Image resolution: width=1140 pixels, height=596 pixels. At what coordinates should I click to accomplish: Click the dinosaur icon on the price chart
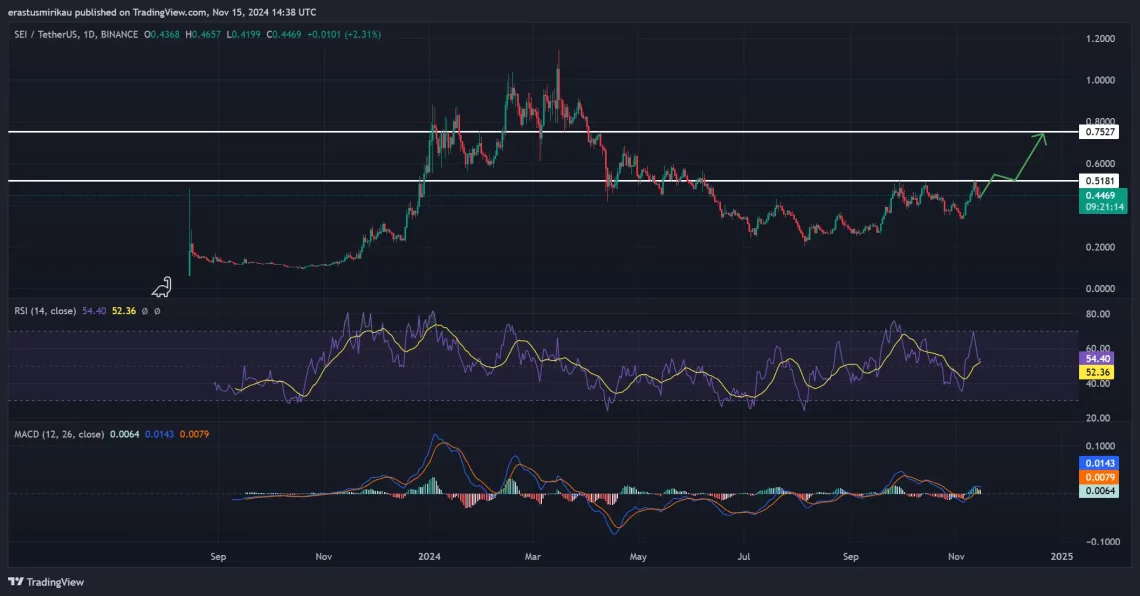(161, 288)
